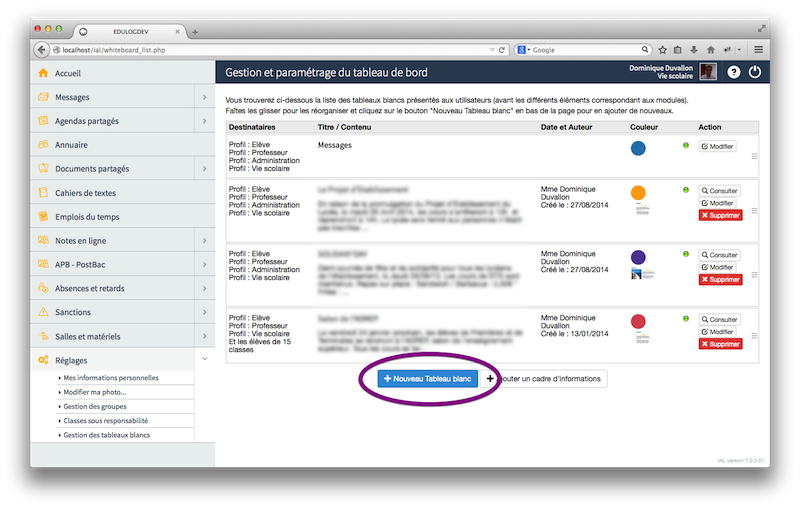Expand the Absences et retards chevron
This screenshot has width=800, height=509.
click(x=204, y=288)
